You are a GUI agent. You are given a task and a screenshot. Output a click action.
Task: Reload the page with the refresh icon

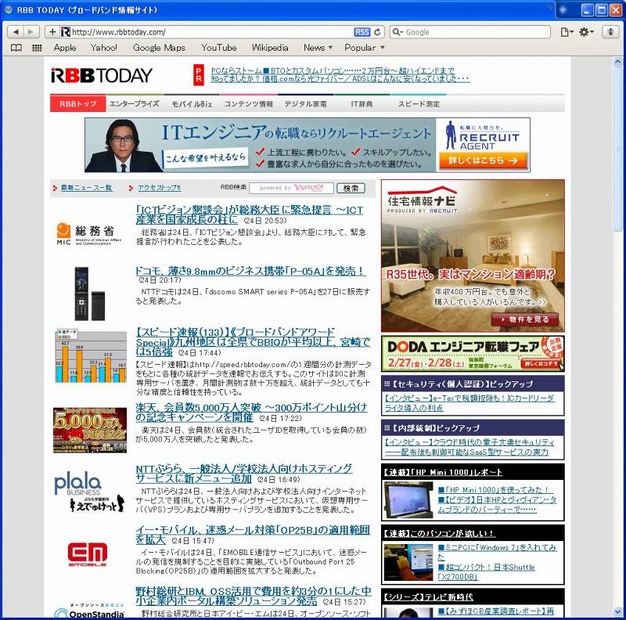click(x=377, y=32)
